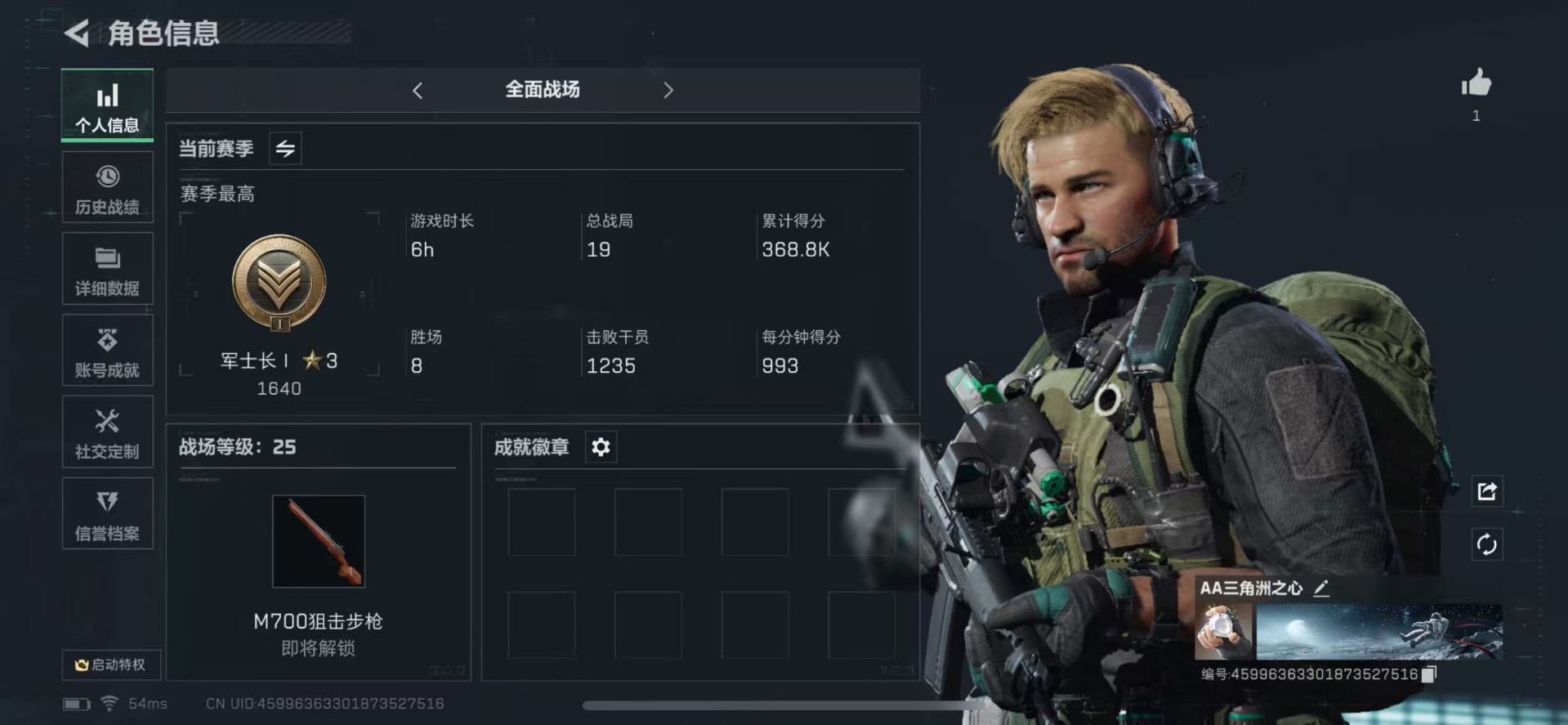Switch to the next mode with right chevron
This screenshot has height=725, width=1568.
coord(668,91)
